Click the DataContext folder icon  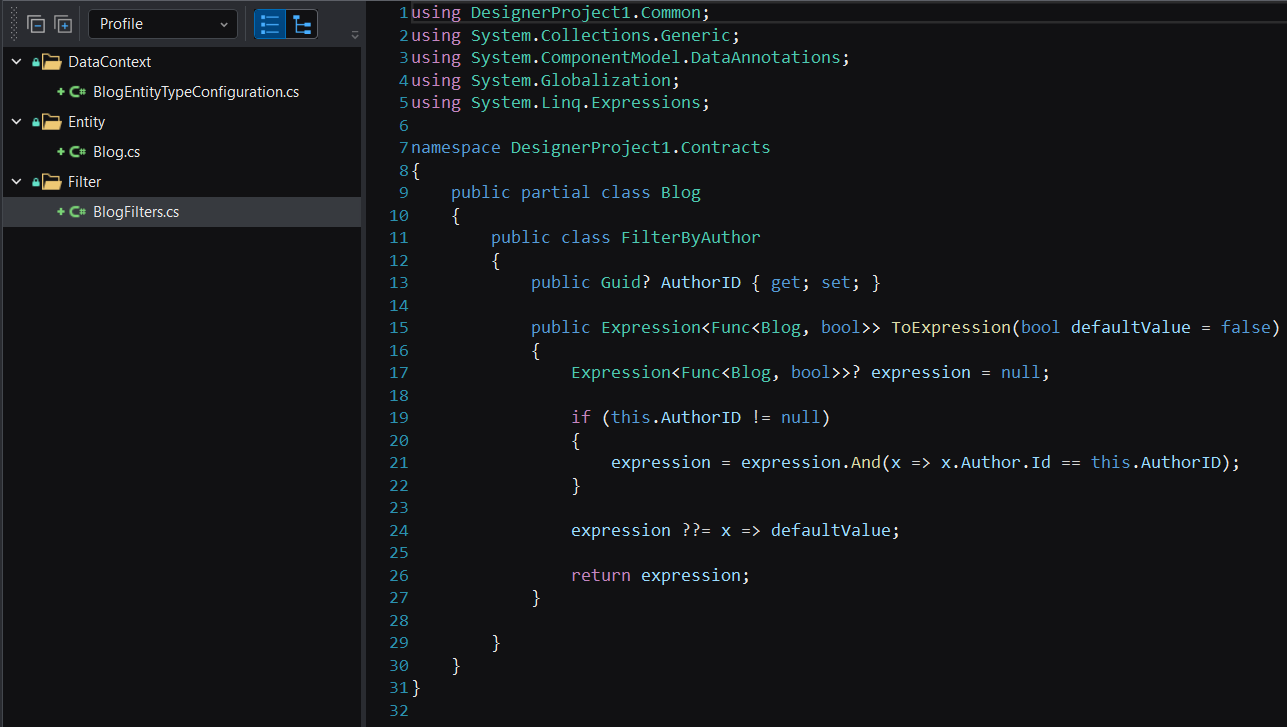click(x=51, y=62)
